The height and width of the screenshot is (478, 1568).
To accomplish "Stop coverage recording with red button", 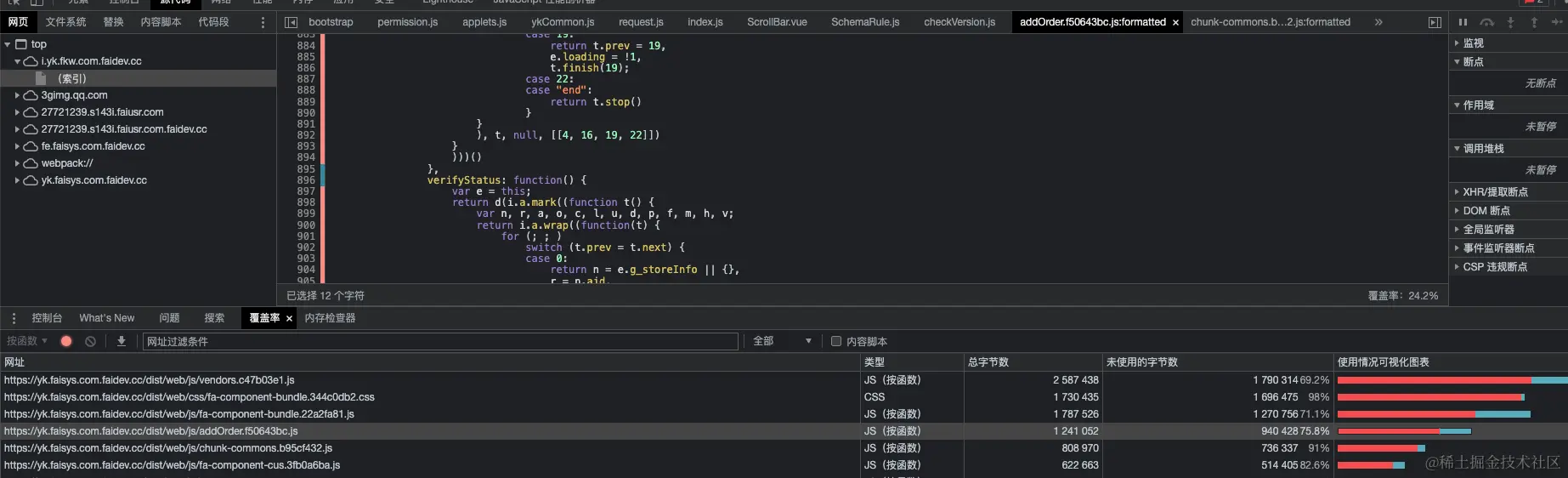I will (66, 341).
